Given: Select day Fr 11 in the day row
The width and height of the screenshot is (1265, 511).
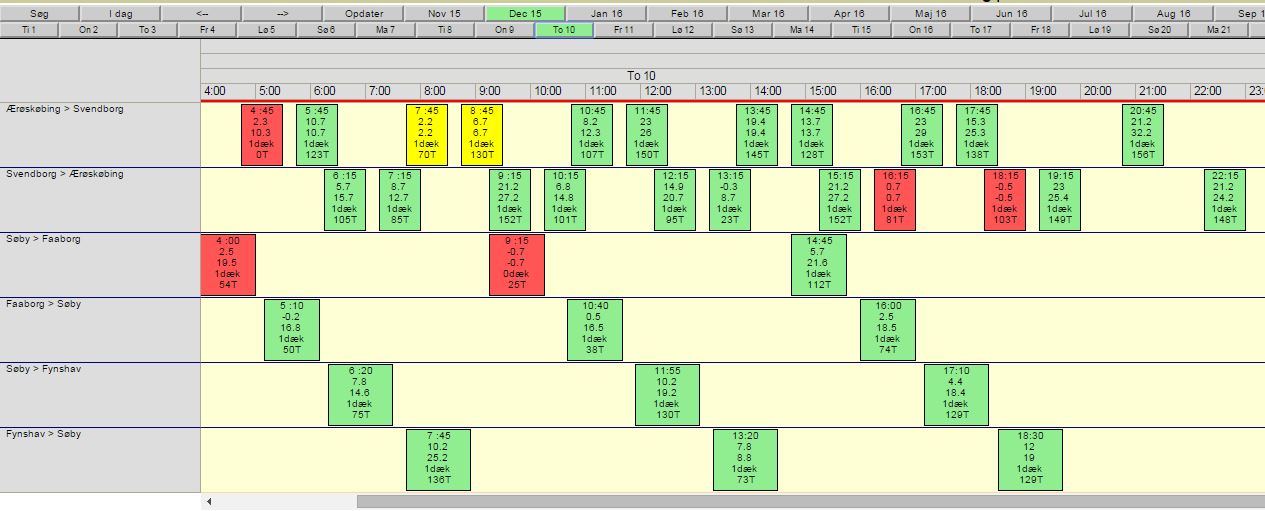Looking at the screenshot, I should click(x=624, y=30).
